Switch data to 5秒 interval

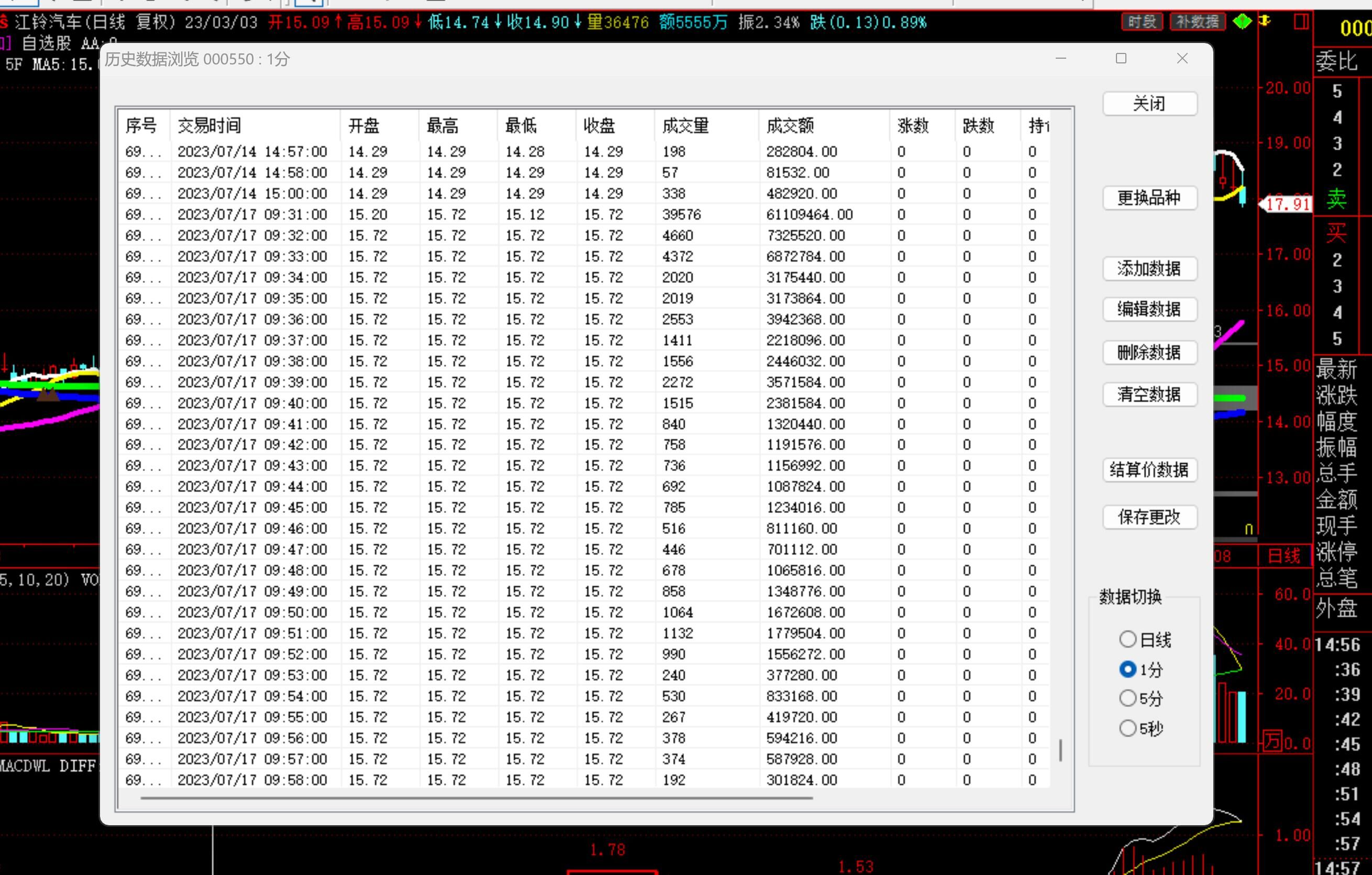1127,728
